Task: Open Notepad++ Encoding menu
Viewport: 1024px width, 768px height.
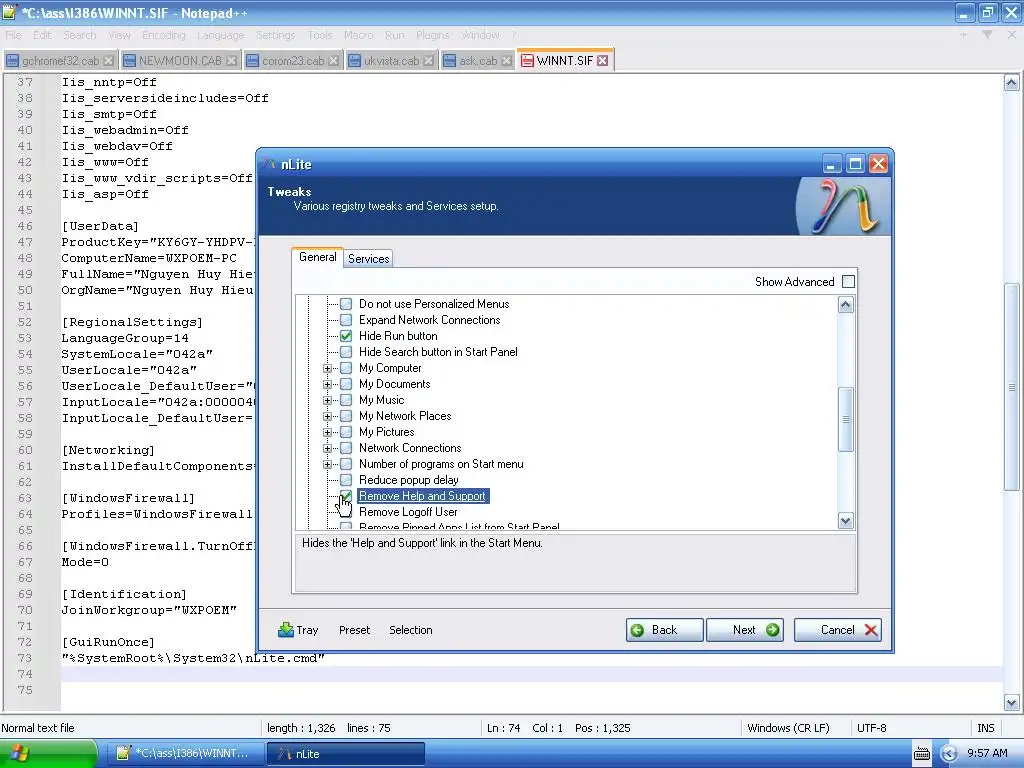Action: [164, 35]
